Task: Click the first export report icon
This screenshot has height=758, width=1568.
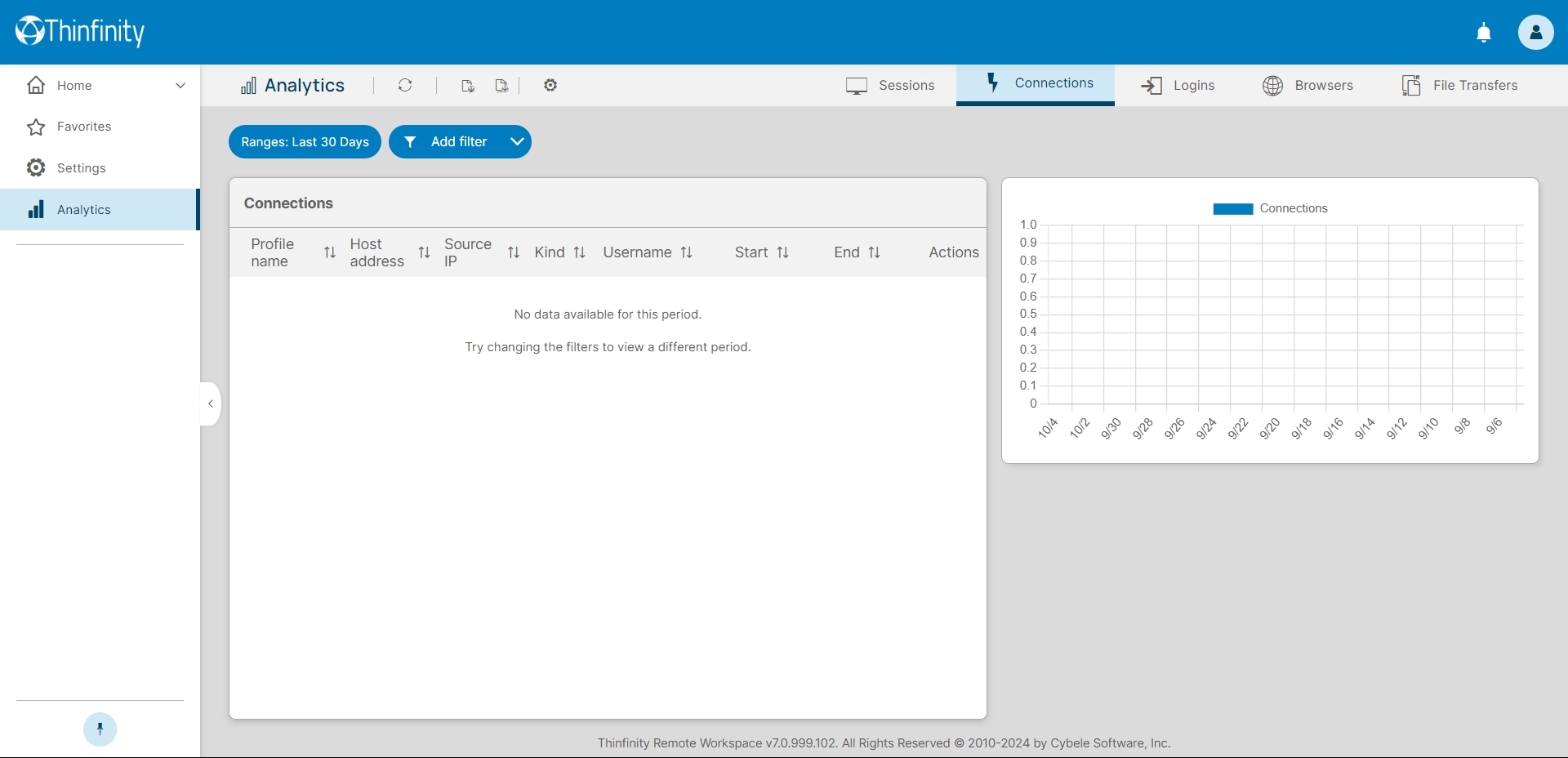Action: [x=468, y=86]
